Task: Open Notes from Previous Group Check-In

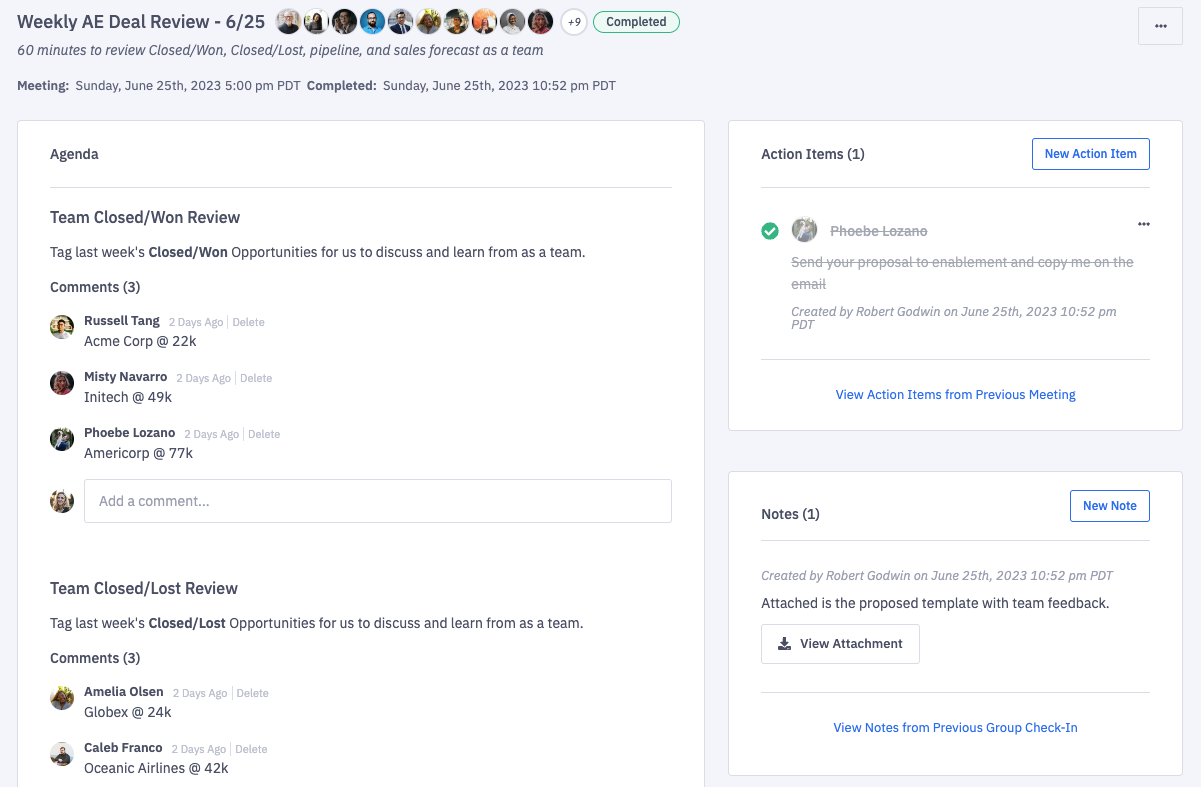Action: click(955, 727)
